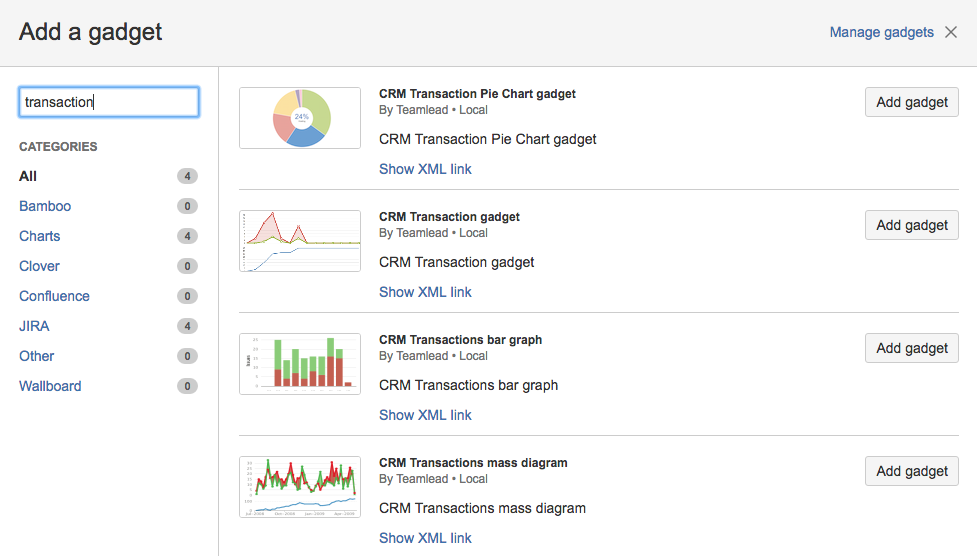Viewport: 977px width, 556px height.
Task: Open the Manage gadgets link
Action: click(881, 32)
